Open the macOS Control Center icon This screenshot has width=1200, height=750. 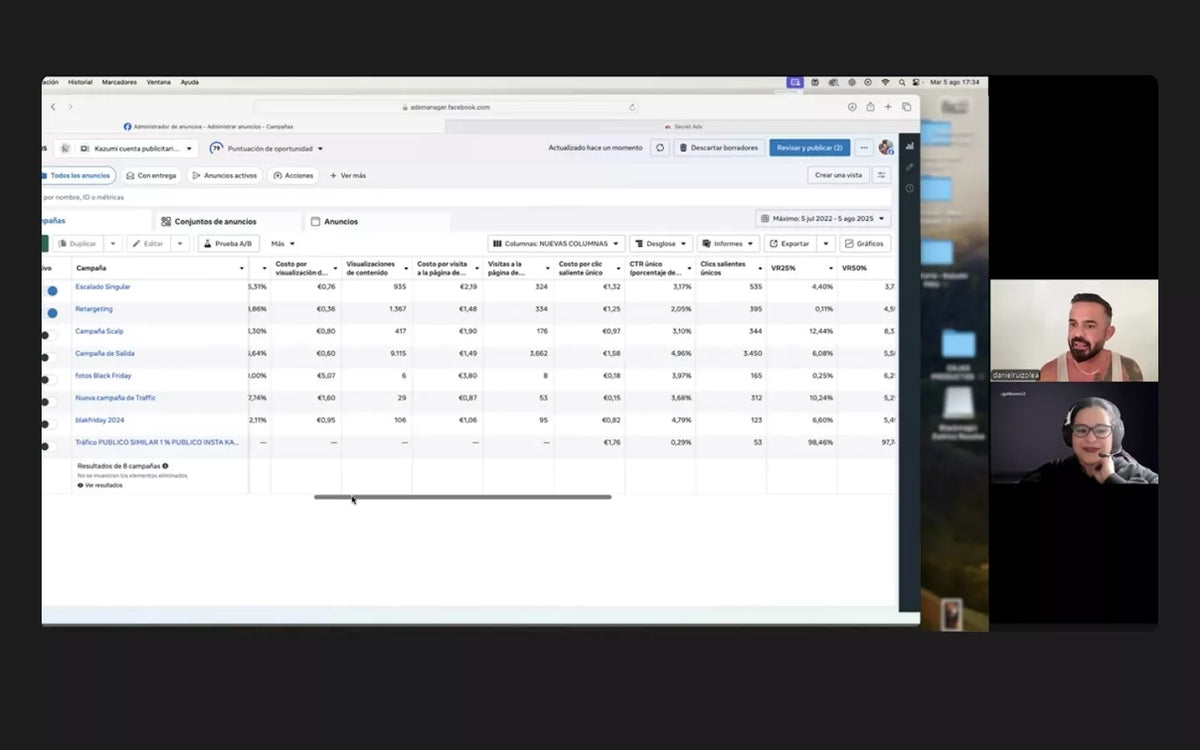(x=917, y=82)
